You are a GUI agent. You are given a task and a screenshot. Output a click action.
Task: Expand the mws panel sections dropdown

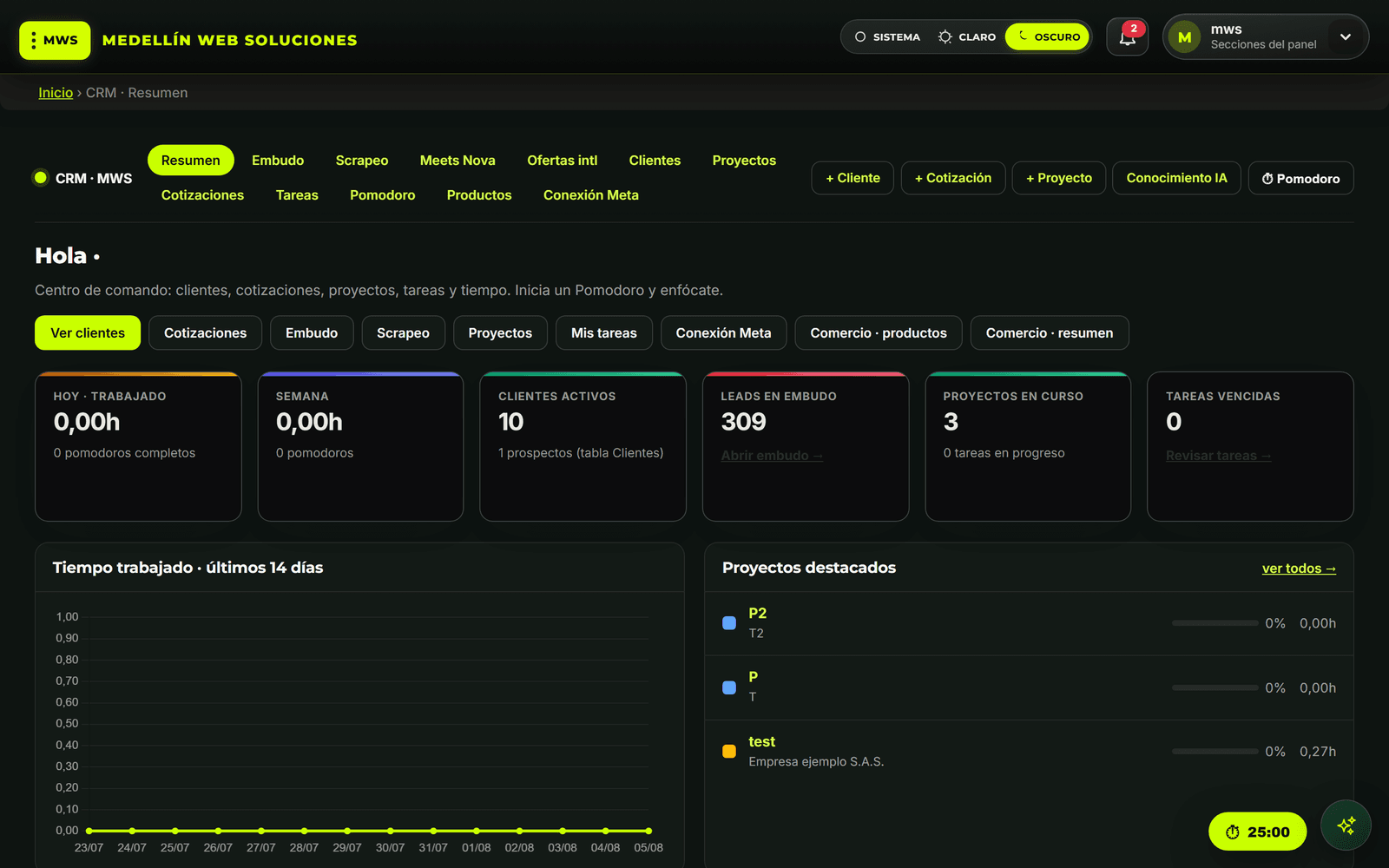[x=1345, y=37]
